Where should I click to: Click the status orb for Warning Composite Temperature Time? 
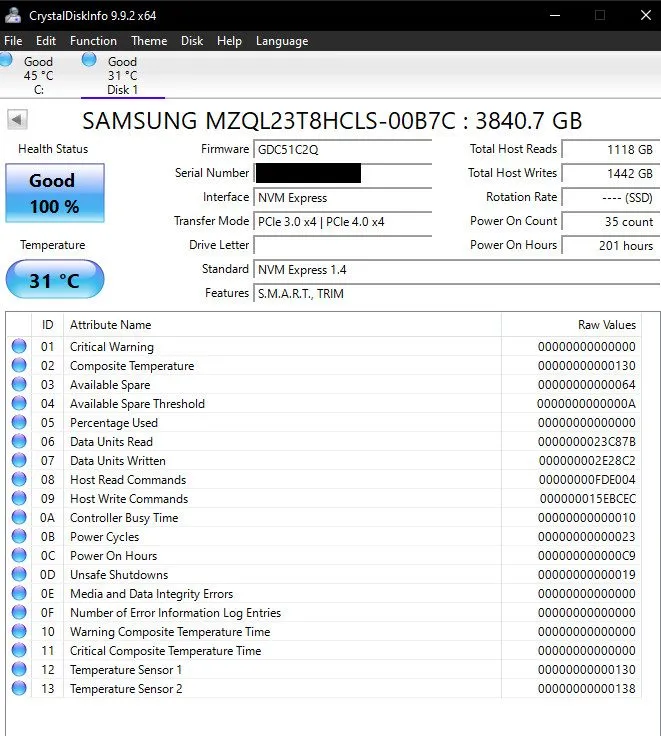click(19, 631)
